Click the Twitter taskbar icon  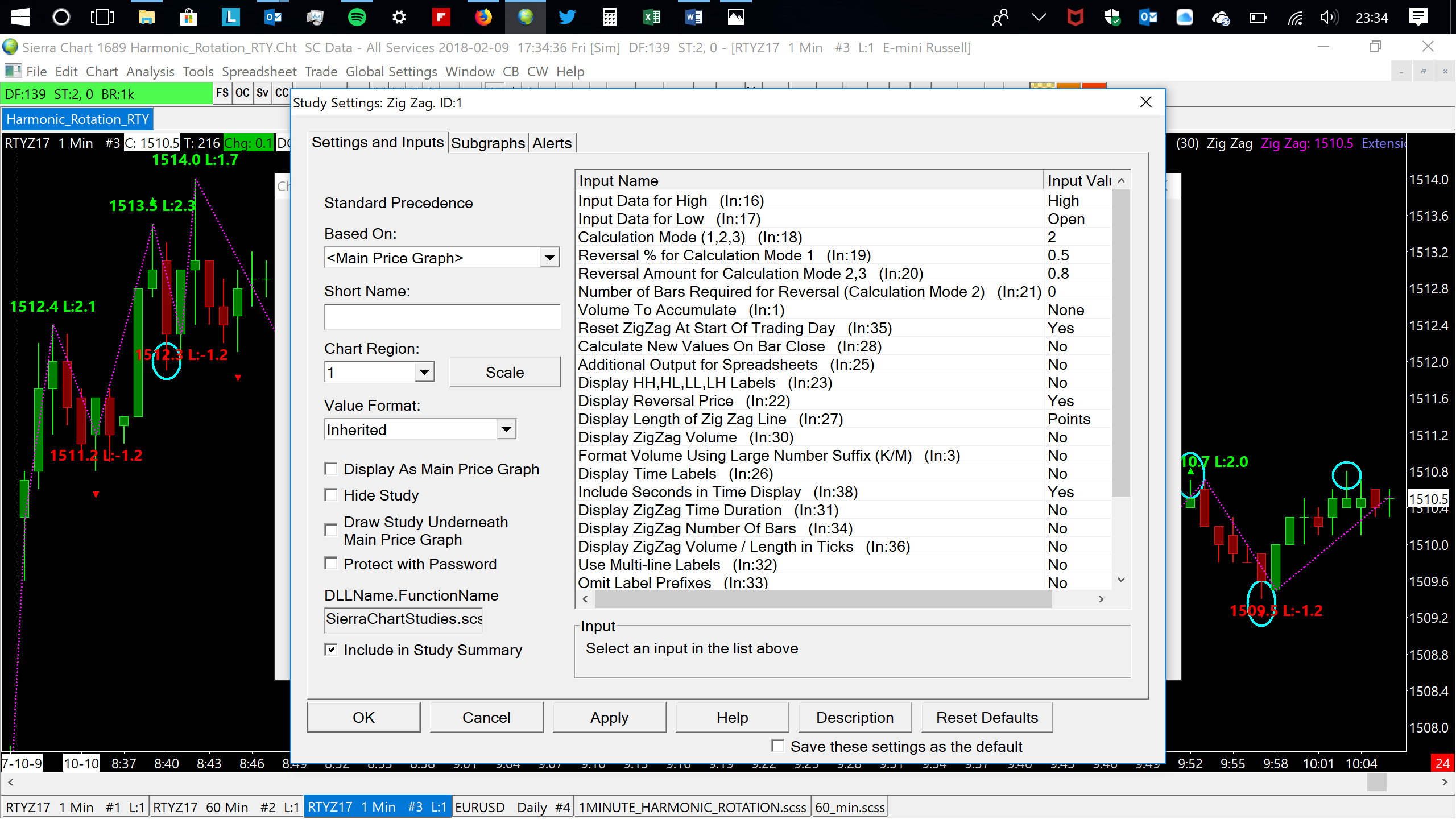coord(566,17)
